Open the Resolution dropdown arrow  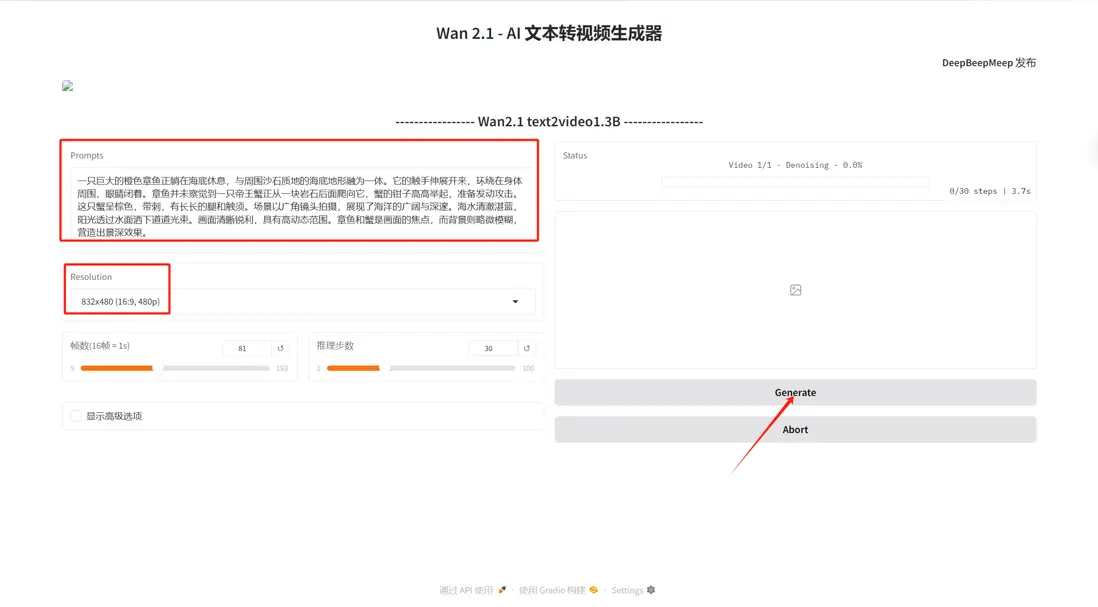tap(515, 302)
